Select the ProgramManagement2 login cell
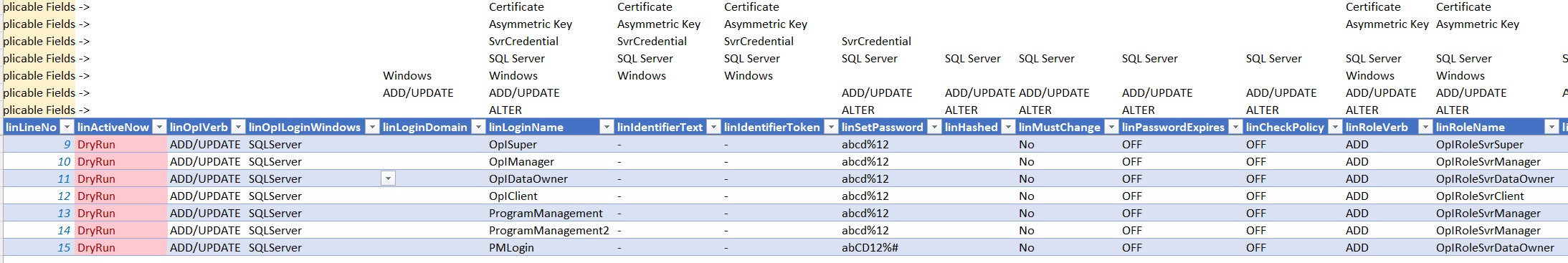 click(550, 231)
